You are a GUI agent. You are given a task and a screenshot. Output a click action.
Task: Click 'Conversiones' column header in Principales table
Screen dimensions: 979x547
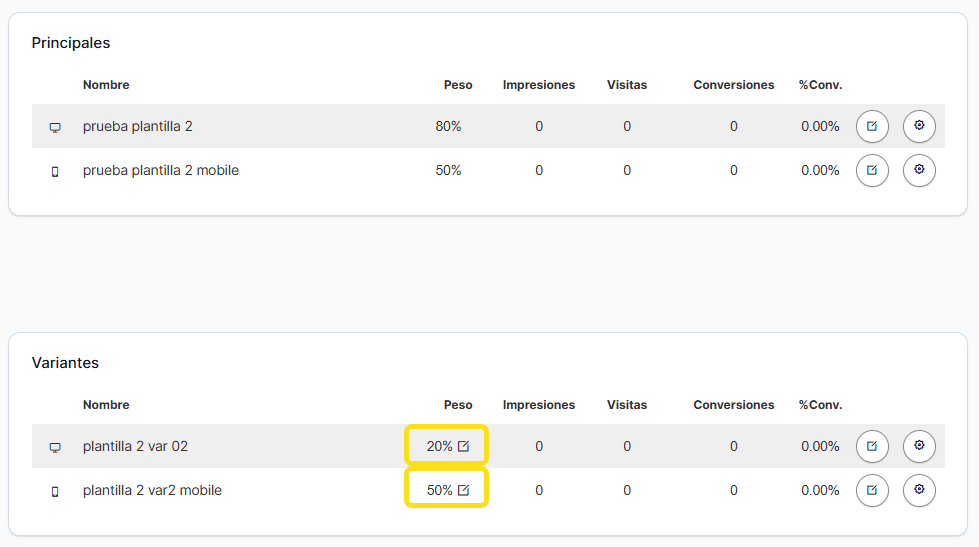[733, 85]
